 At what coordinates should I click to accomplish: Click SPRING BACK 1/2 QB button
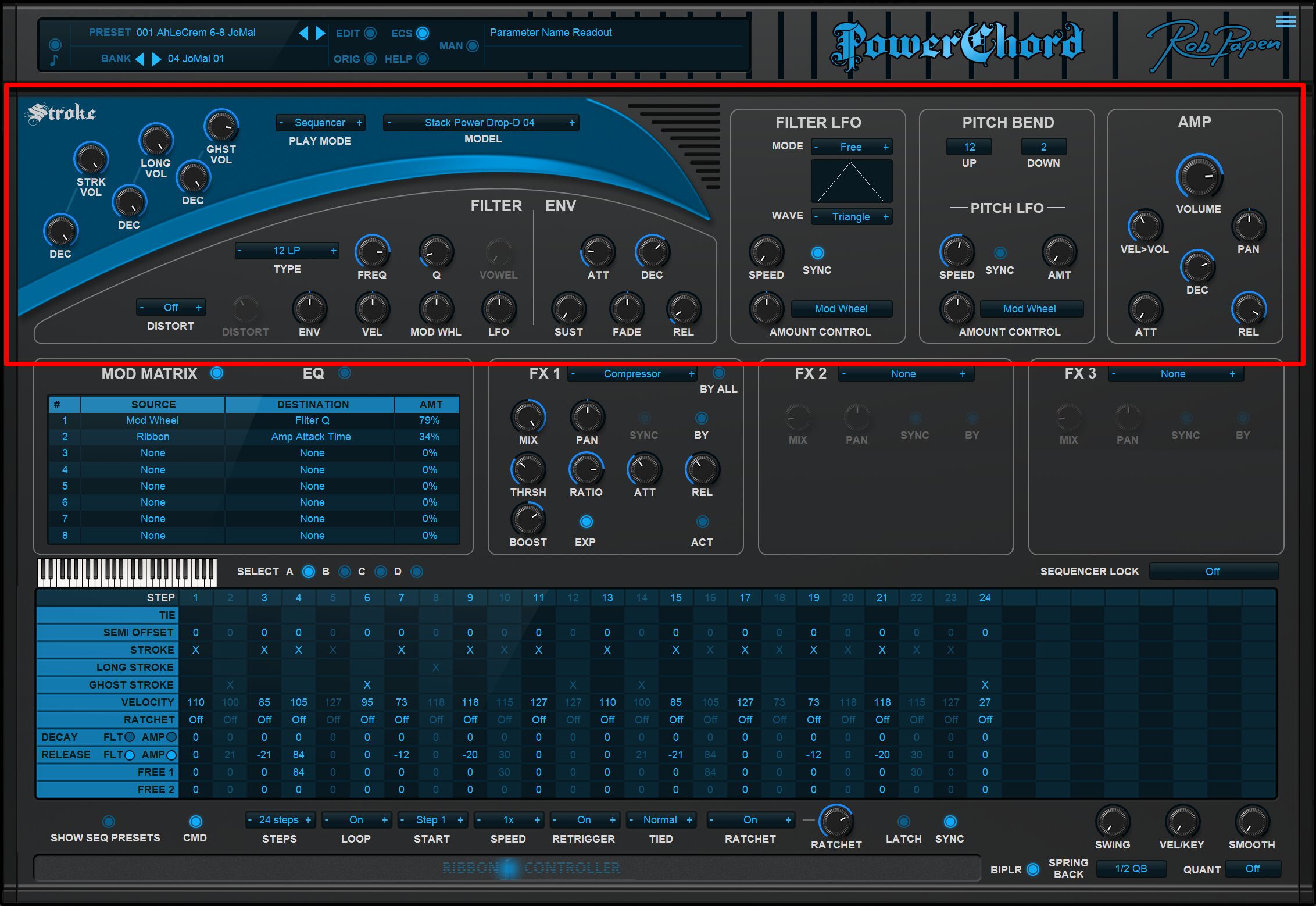(x=1131, y=869)
